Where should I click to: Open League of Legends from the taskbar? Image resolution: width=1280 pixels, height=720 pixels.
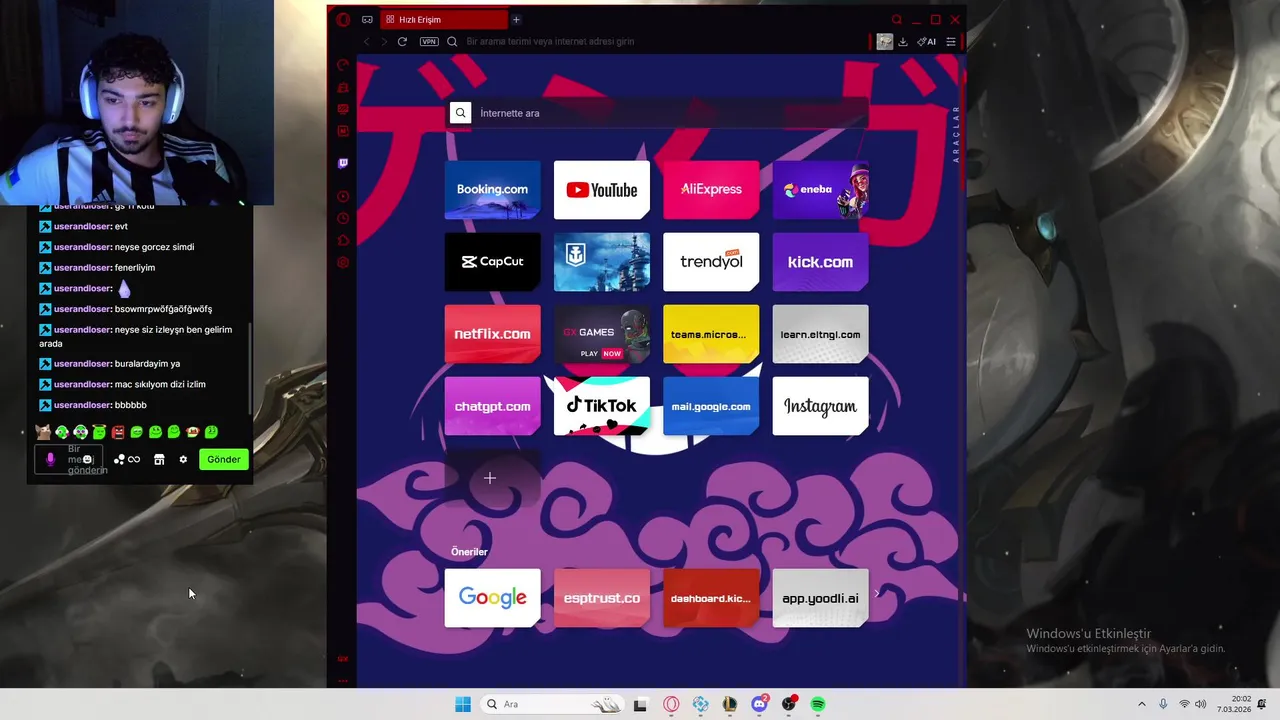[x=730, y=704]
